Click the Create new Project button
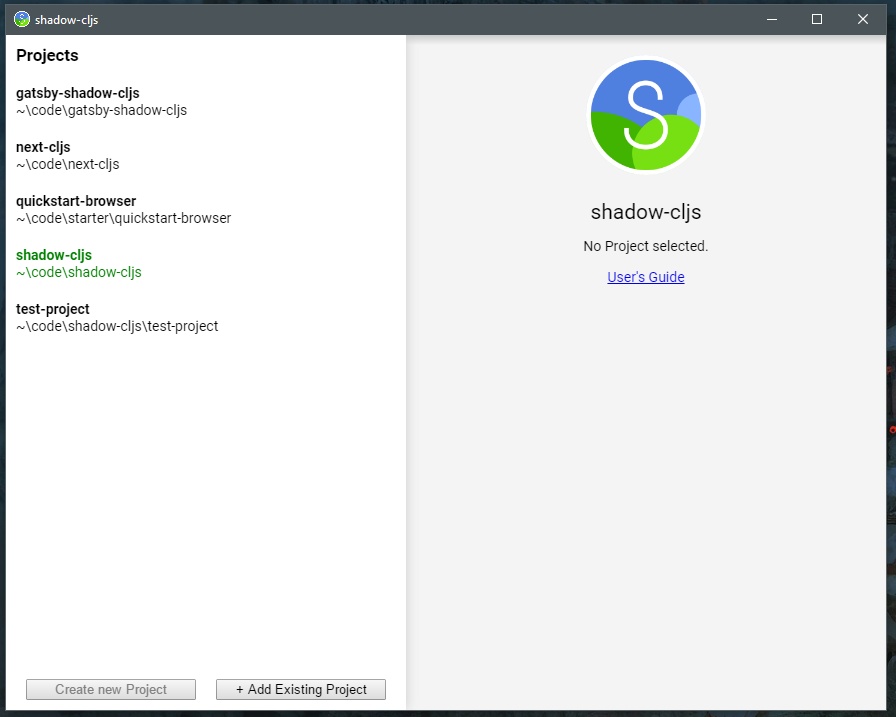 point(111,690)
